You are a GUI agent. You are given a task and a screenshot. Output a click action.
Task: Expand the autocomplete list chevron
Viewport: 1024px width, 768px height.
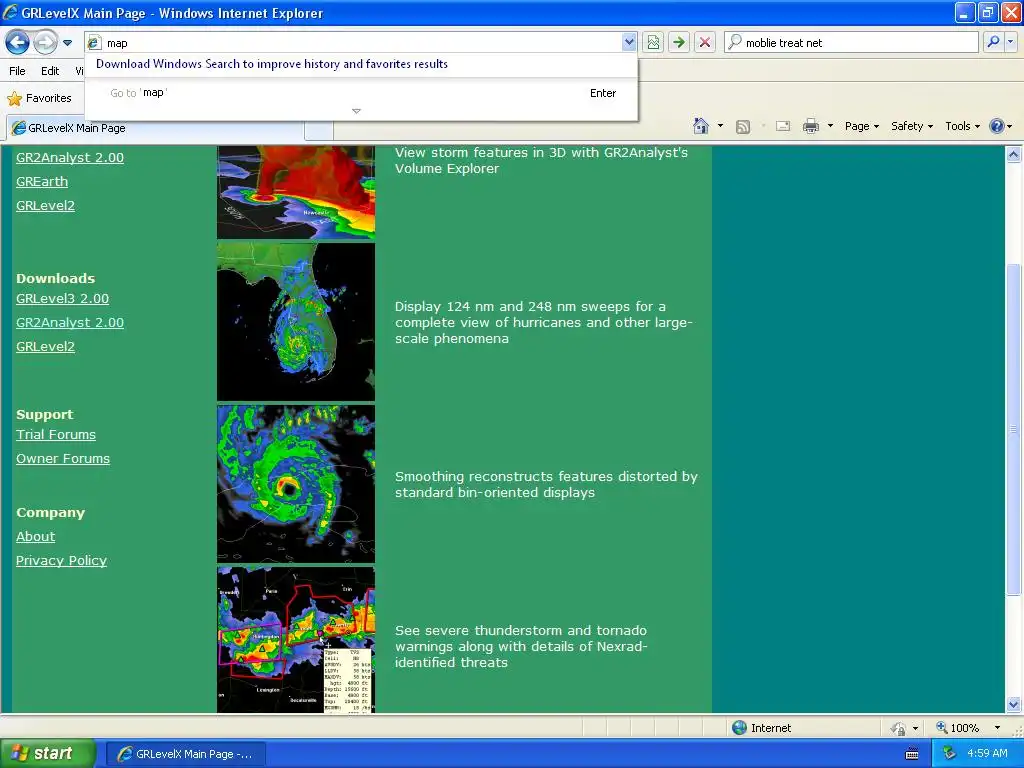pos(356,111)
